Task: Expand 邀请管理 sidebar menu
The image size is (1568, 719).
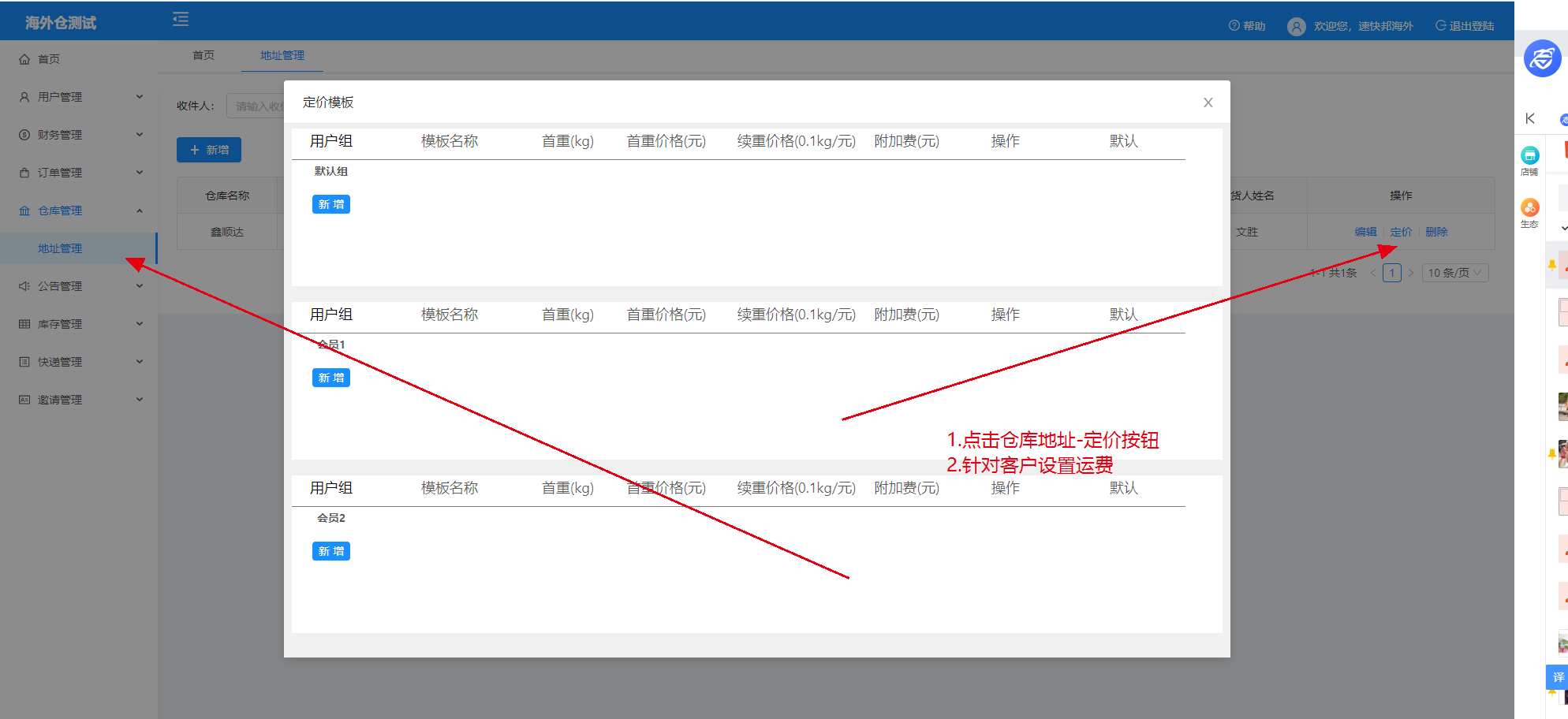Action: click(x=79, y=400)
